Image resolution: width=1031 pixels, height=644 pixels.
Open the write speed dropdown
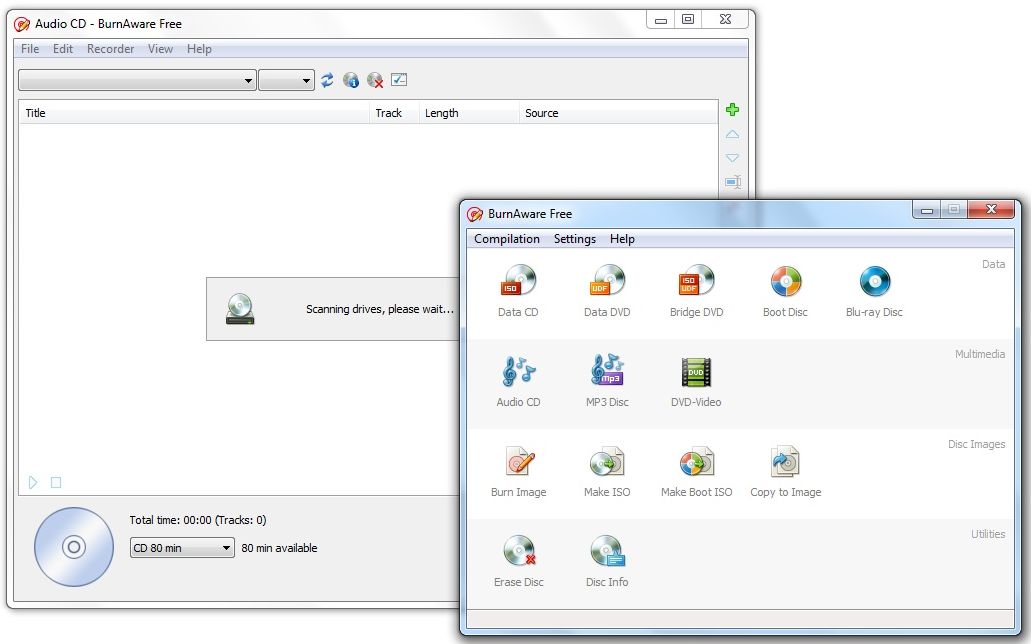[286, 81]
